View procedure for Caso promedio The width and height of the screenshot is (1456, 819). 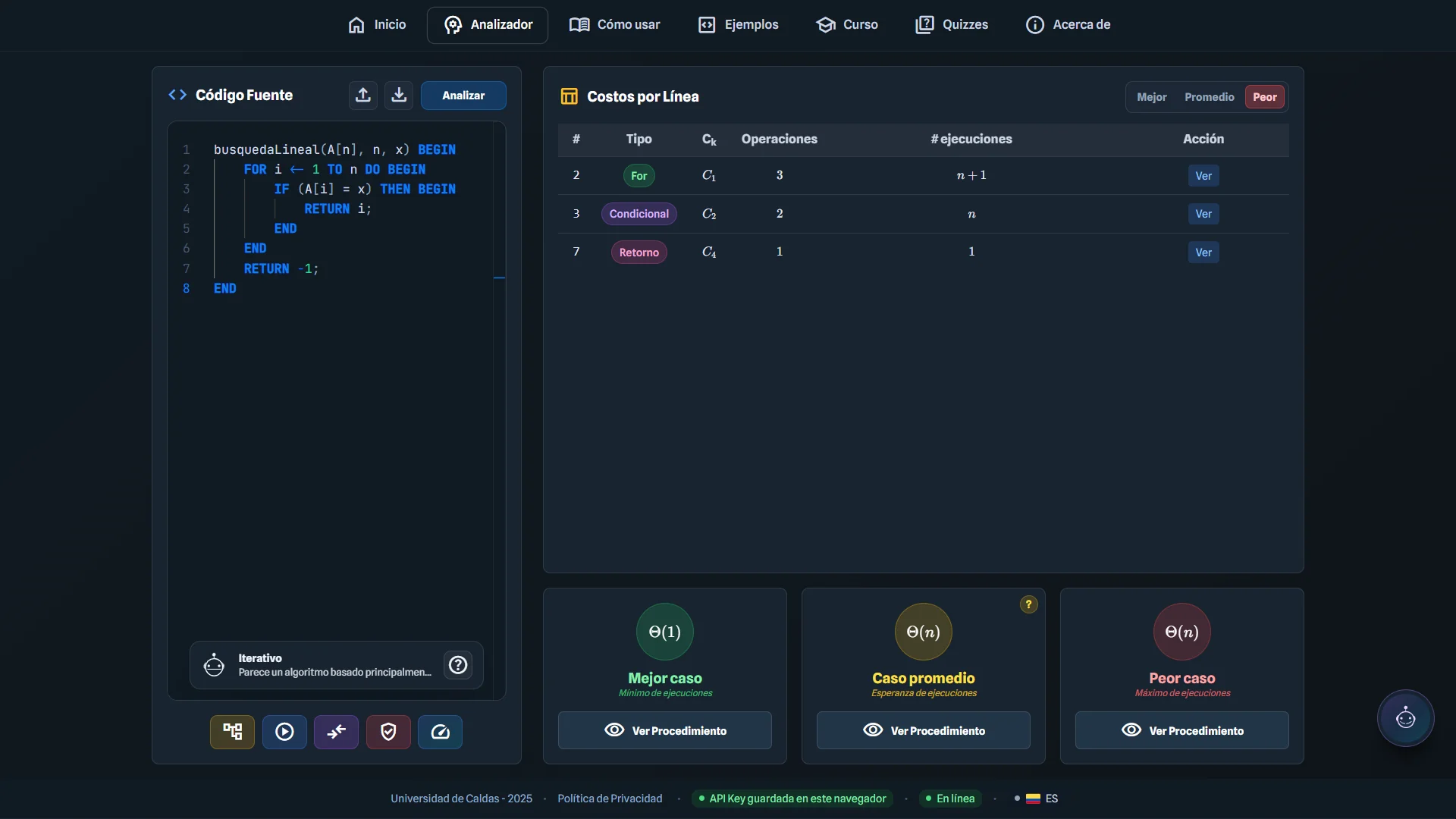[x=924, y=730]
